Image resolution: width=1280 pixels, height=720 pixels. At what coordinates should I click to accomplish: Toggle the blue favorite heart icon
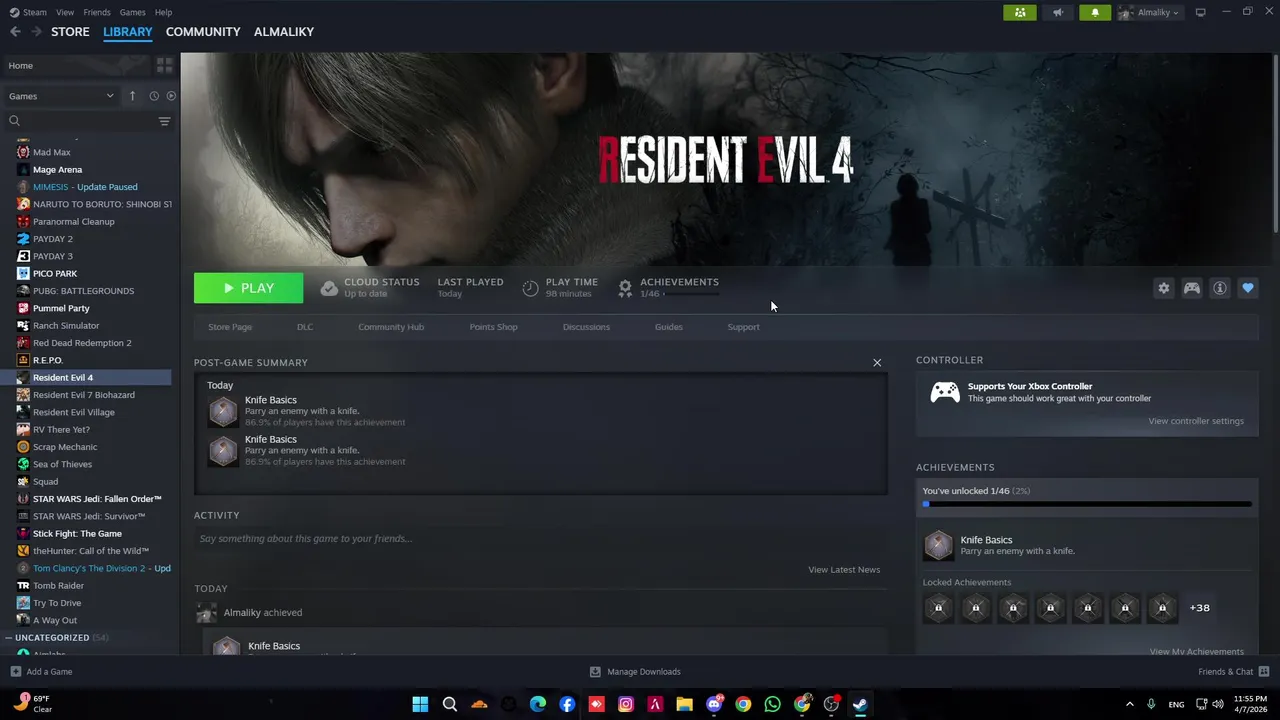[x=1248, y=288]
